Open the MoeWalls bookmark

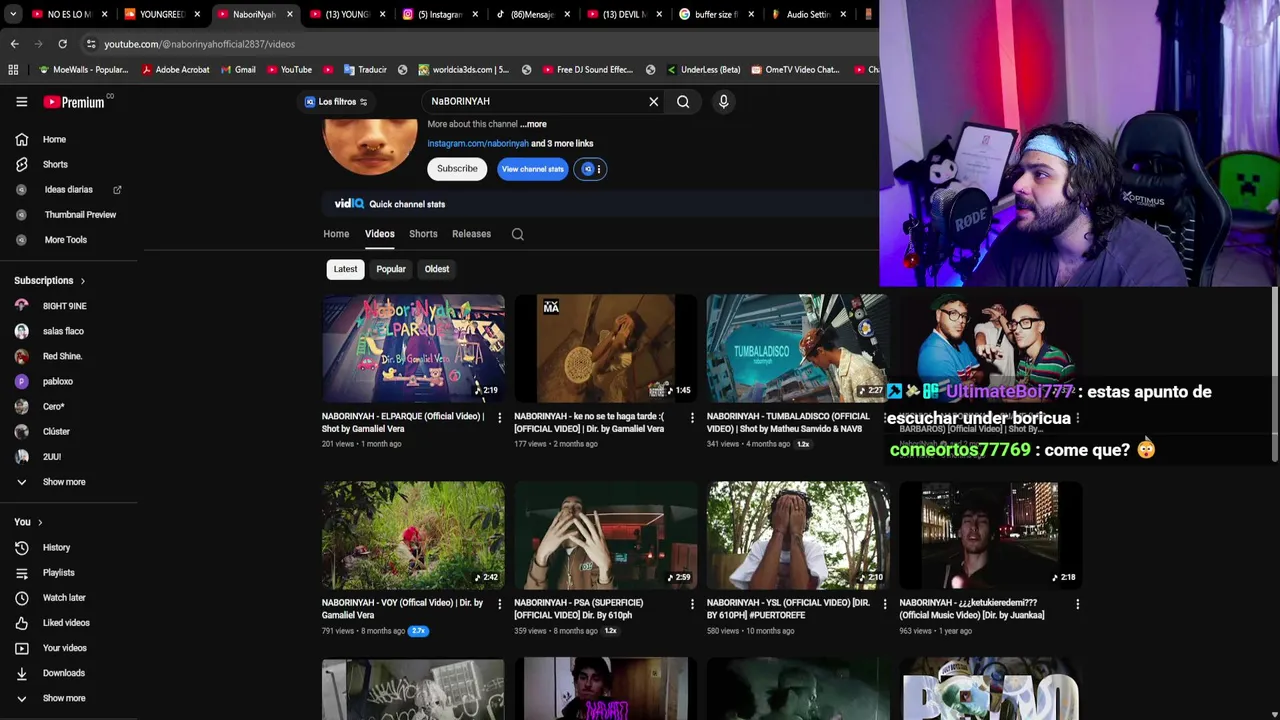(x=83, y=69)
